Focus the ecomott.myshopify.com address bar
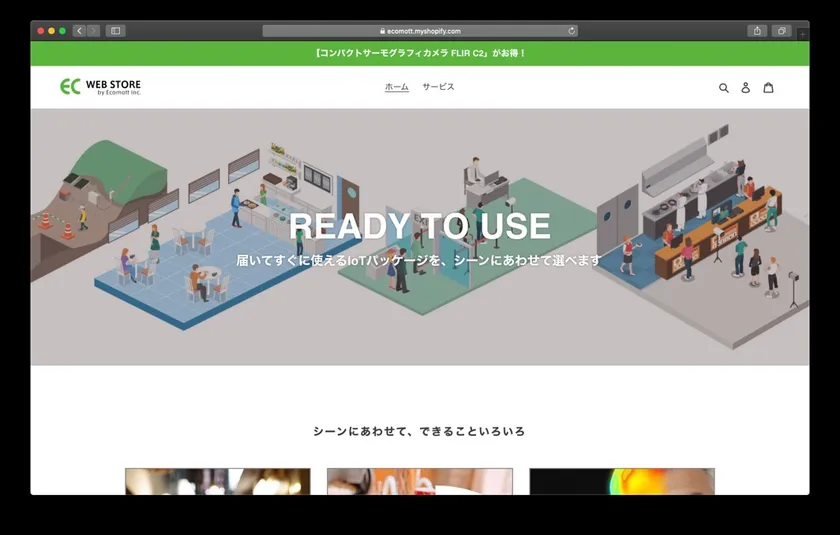 coord(420,31)
